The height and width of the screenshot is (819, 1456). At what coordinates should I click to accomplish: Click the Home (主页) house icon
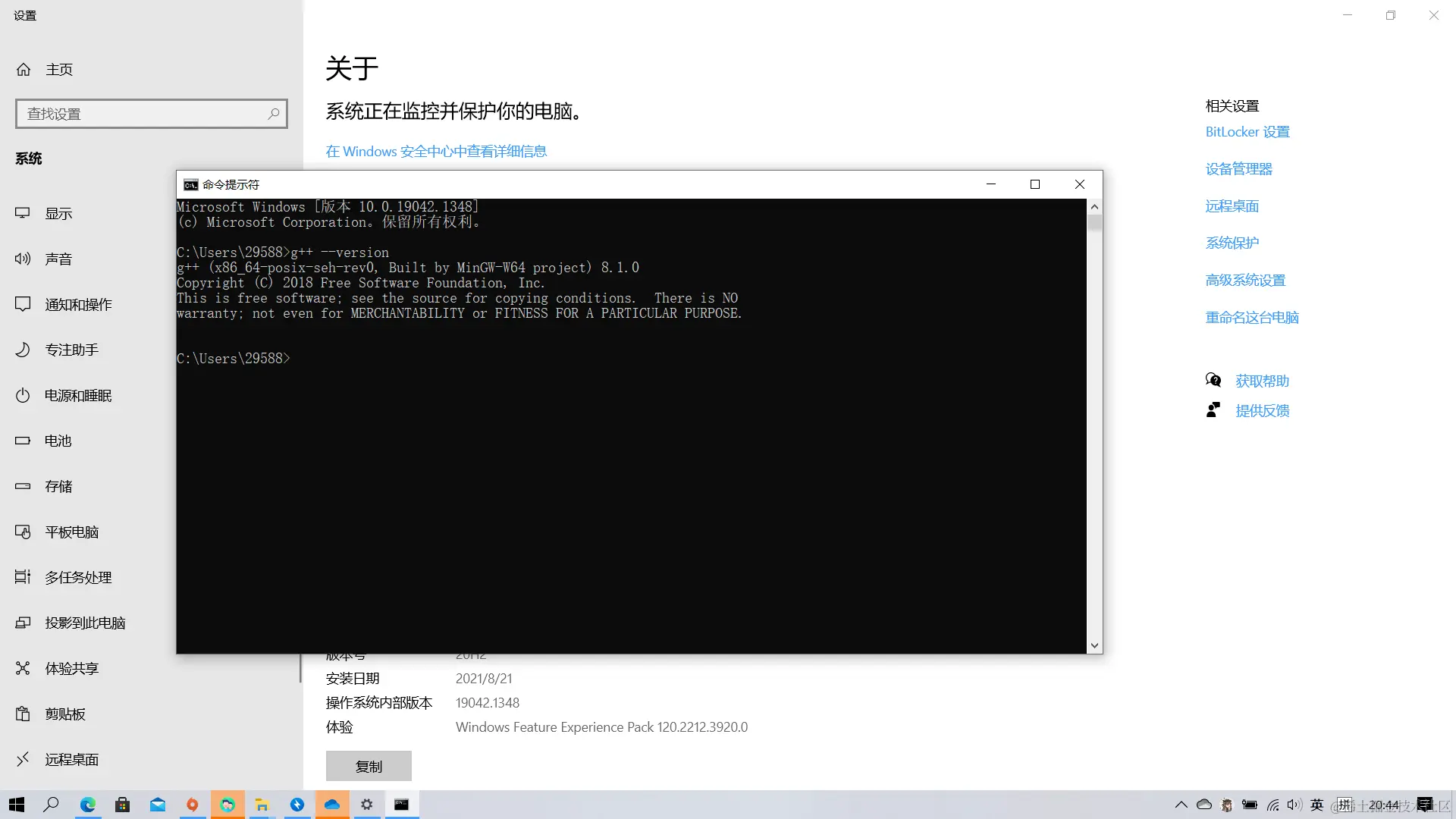pos(24,70)
